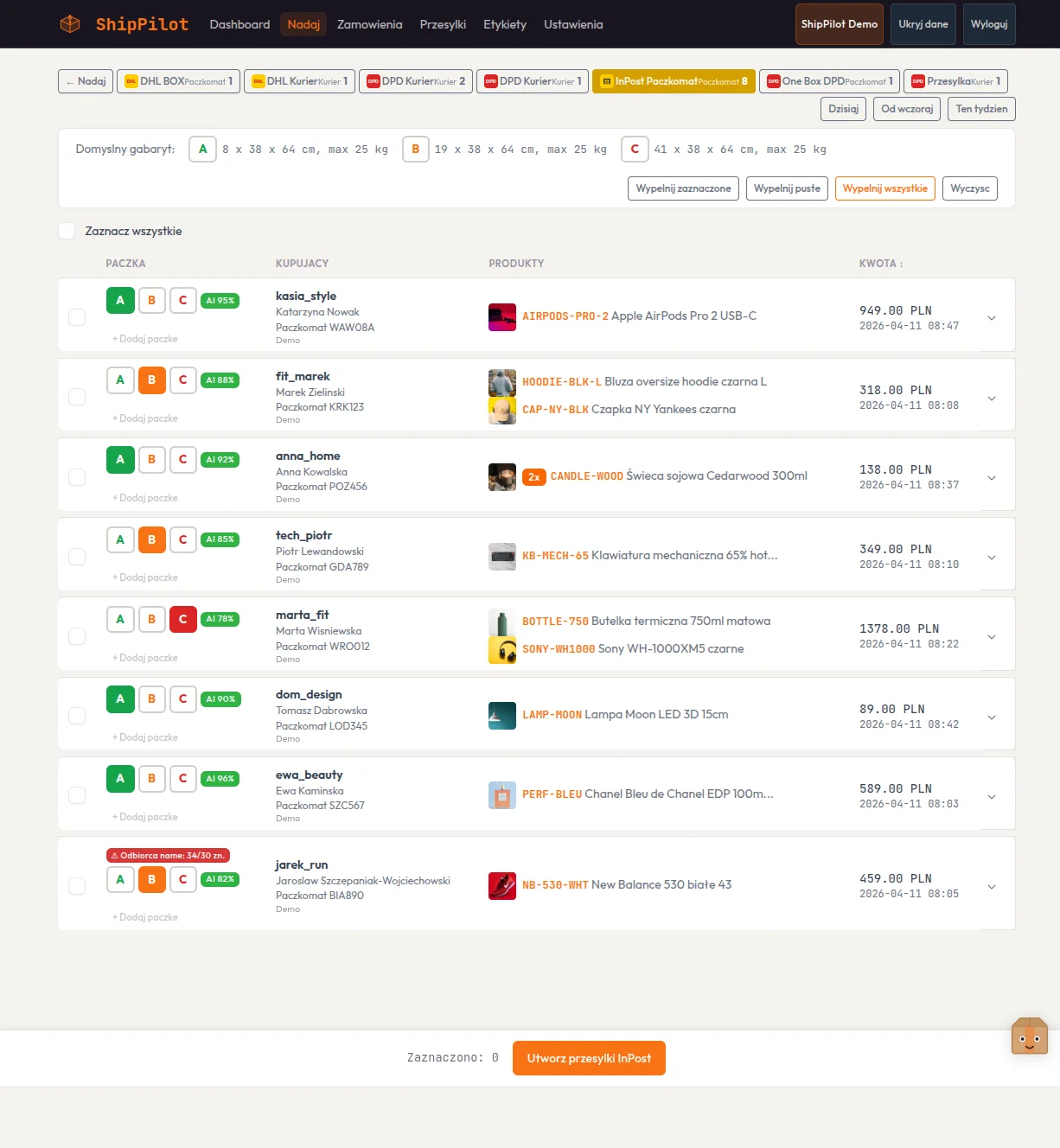Select size B for anna_home package
This screenshot has height=1148, width=1060.
point(151,460)
